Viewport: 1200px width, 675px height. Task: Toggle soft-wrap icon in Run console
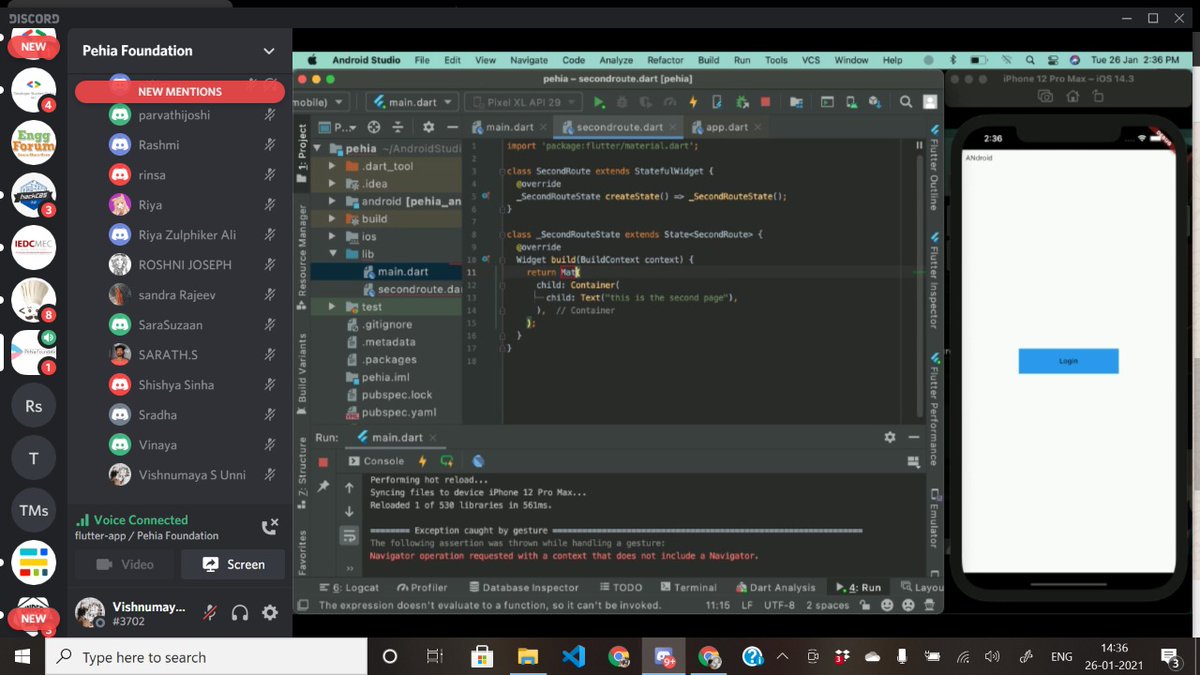(349, 537)
